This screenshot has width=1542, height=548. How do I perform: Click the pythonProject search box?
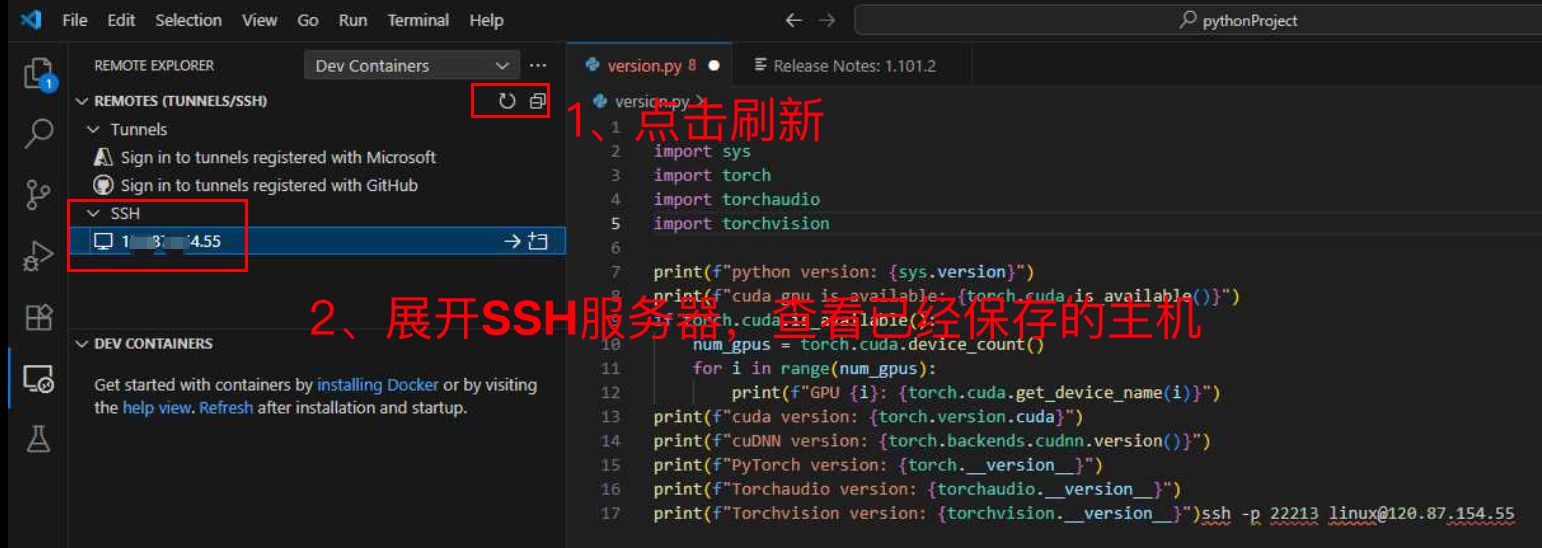point(1197,20)
